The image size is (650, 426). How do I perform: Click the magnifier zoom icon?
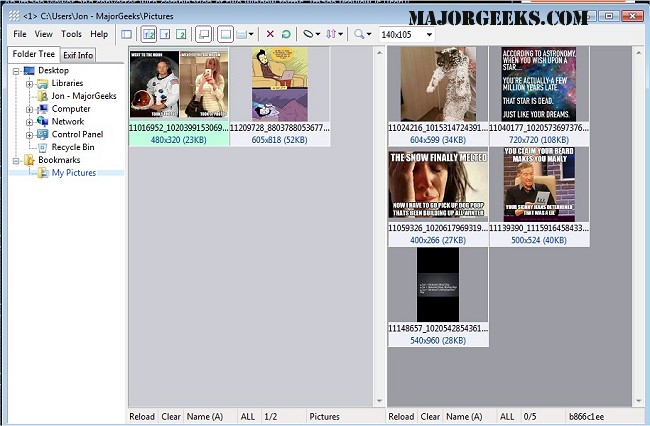point(359,34)
